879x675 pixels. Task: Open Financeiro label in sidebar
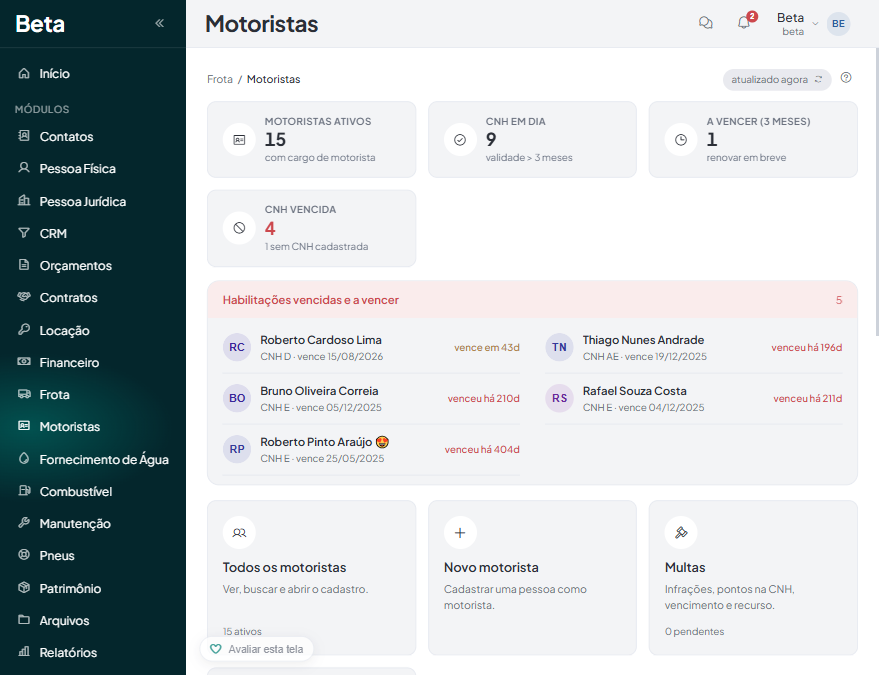69,363
